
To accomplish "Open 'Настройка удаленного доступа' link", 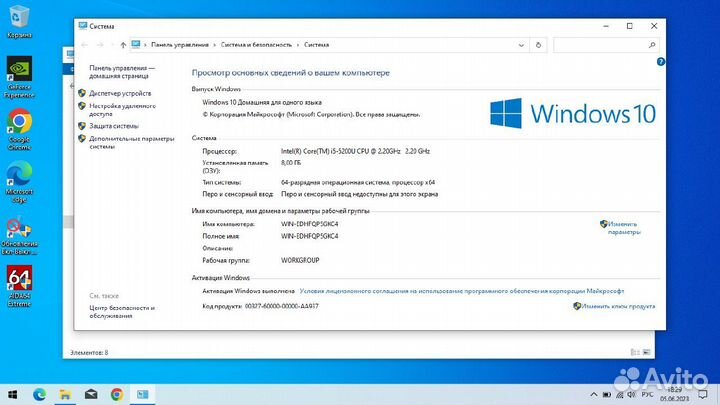I will pyautogui.click(x=122, y=110).
